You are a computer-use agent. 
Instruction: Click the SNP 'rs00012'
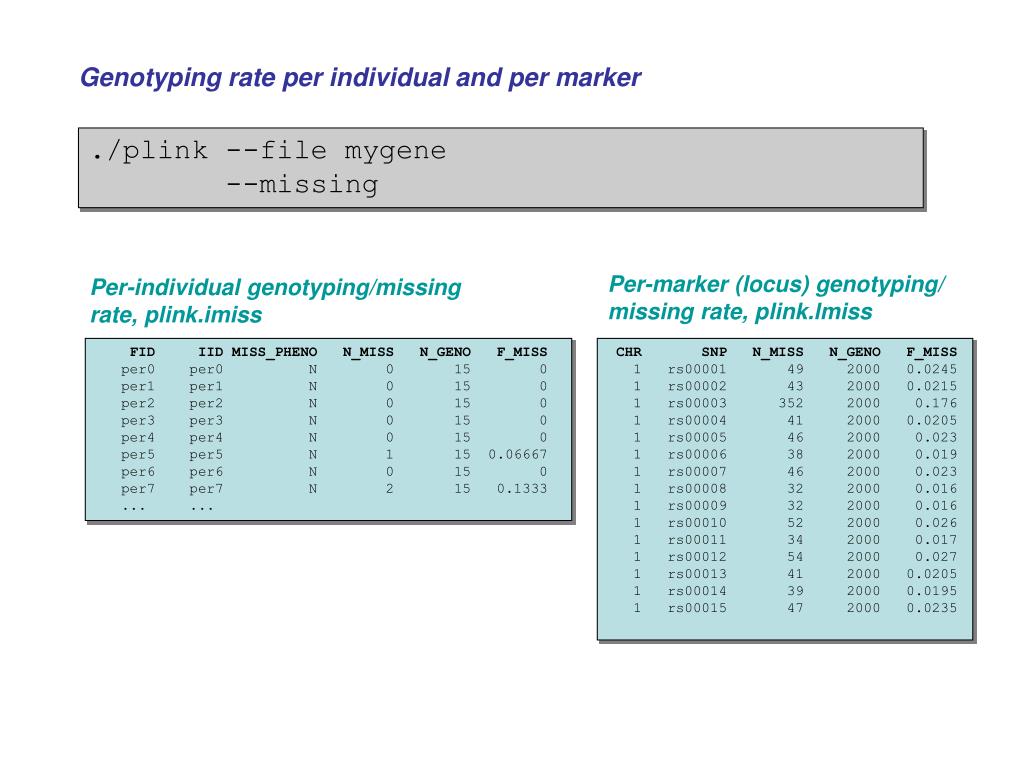point(697,557)
